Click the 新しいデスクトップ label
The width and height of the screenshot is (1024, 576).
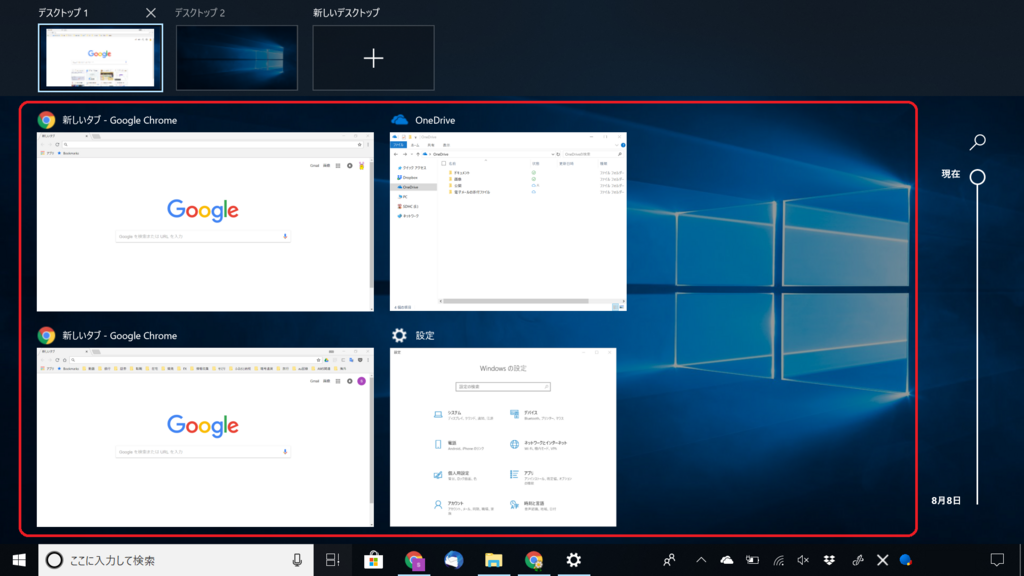346,12
